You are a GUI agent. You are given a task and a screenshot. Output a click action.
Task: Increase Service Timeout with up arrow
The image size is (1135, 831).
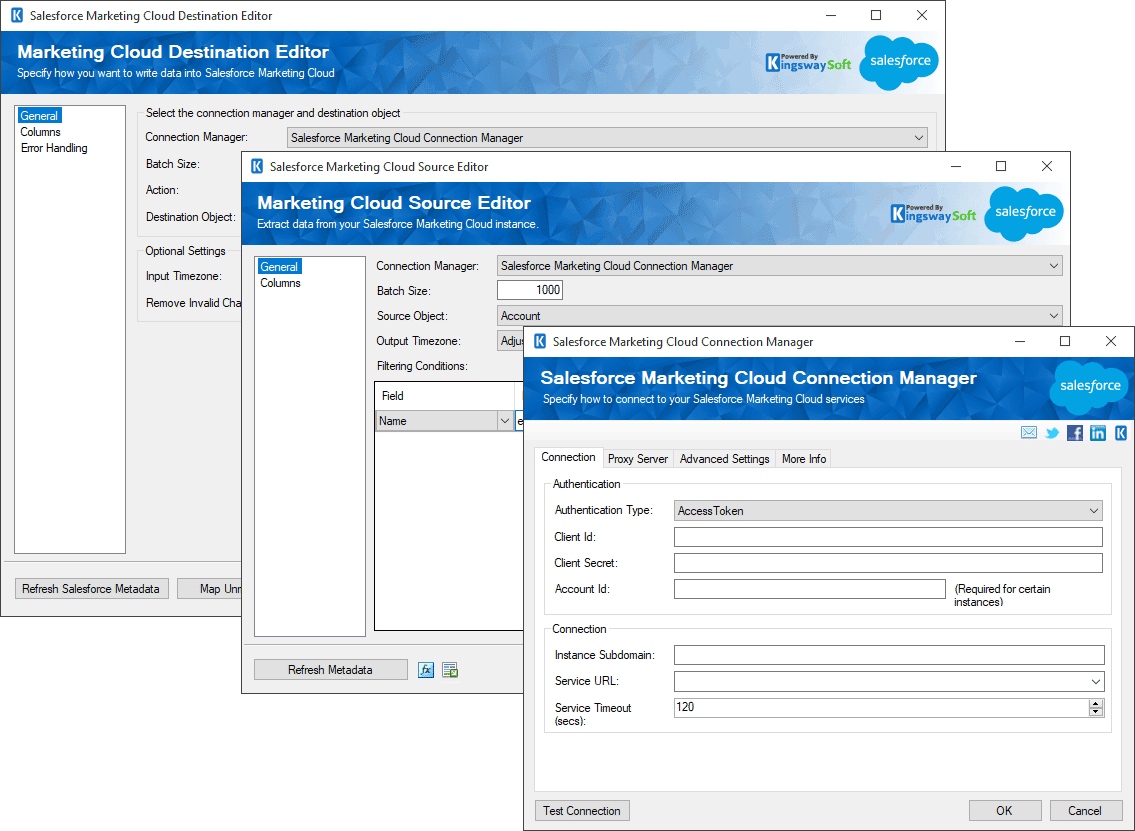1096,704
